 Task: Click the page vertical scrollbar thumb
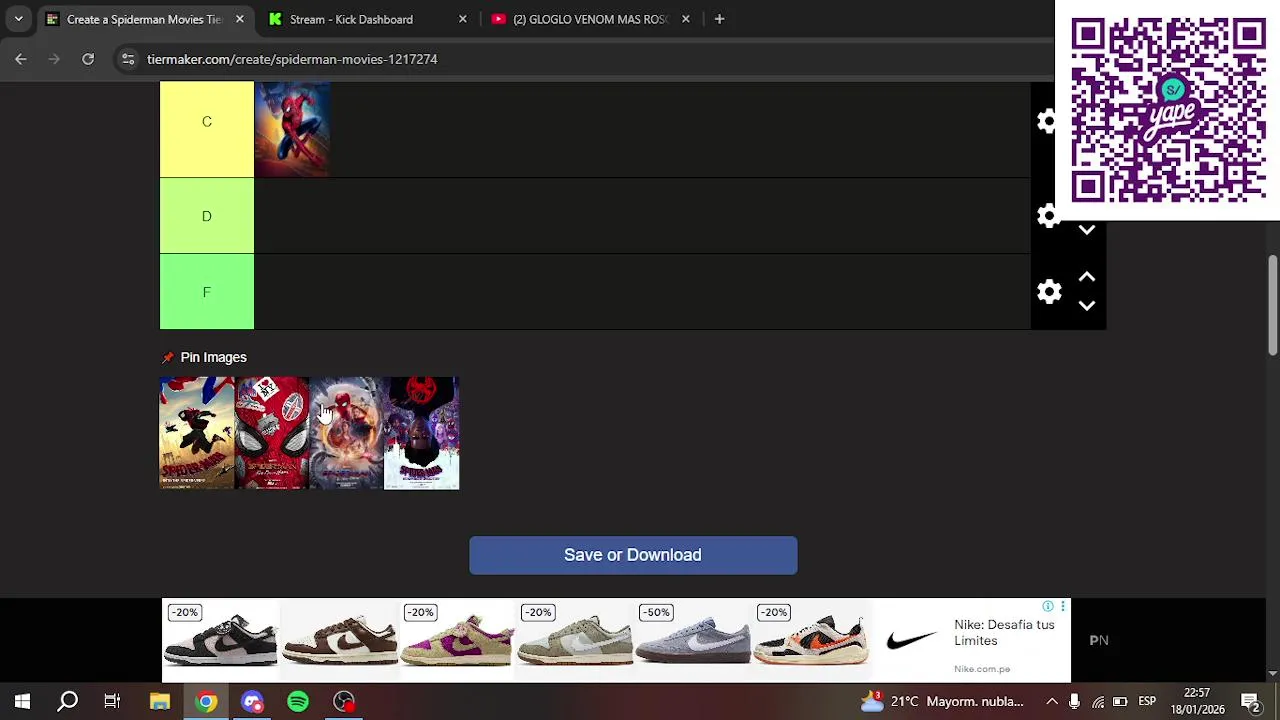pos(1272,305)
